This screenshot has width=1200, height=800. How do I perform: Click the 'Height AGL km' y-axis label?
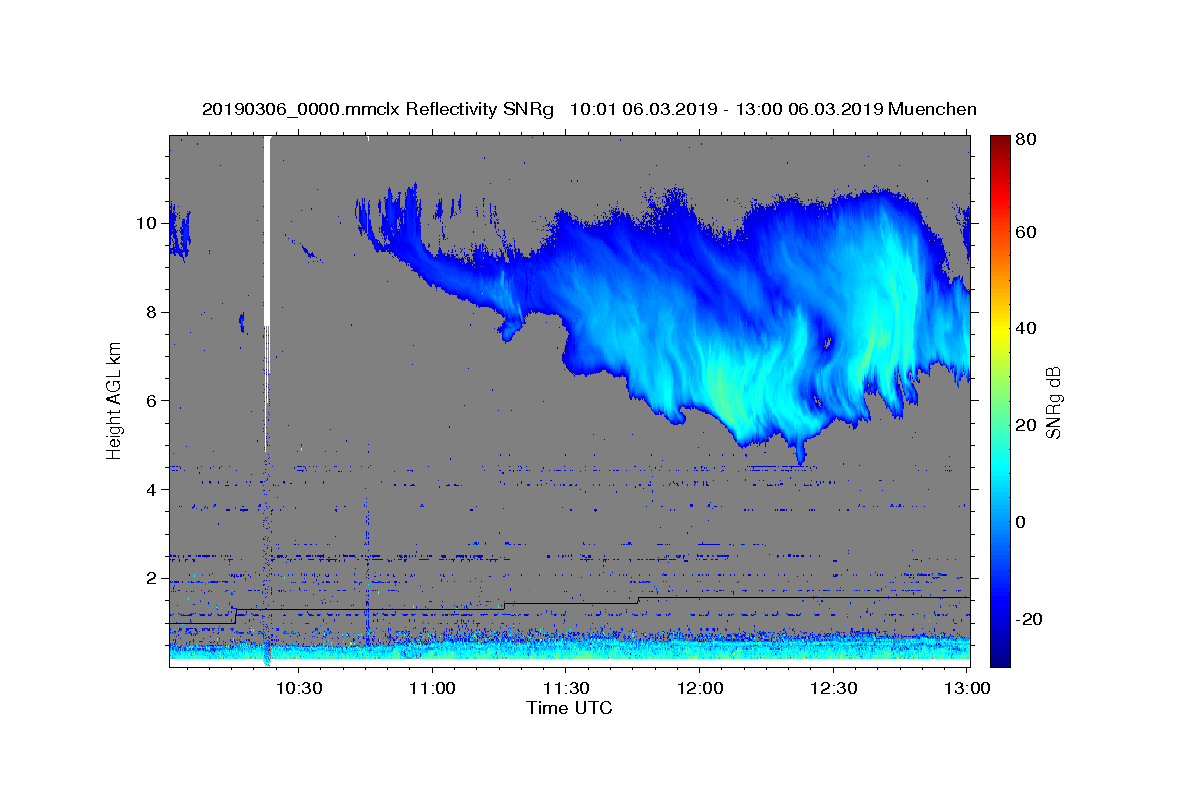pos(115,400)
